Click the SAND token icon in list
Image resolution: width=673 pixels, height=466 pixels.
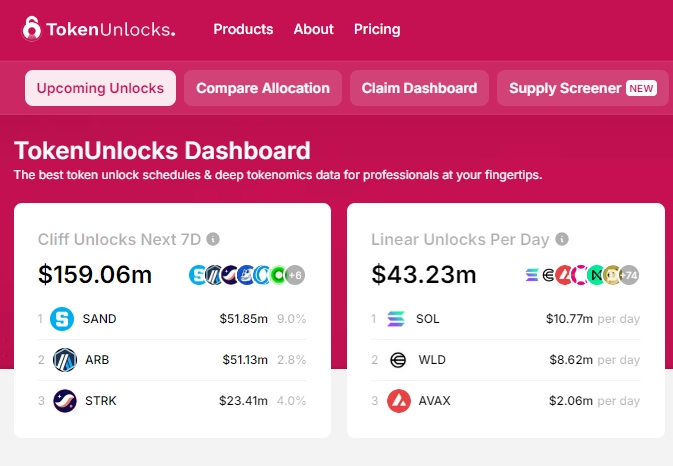coord(62,319)
